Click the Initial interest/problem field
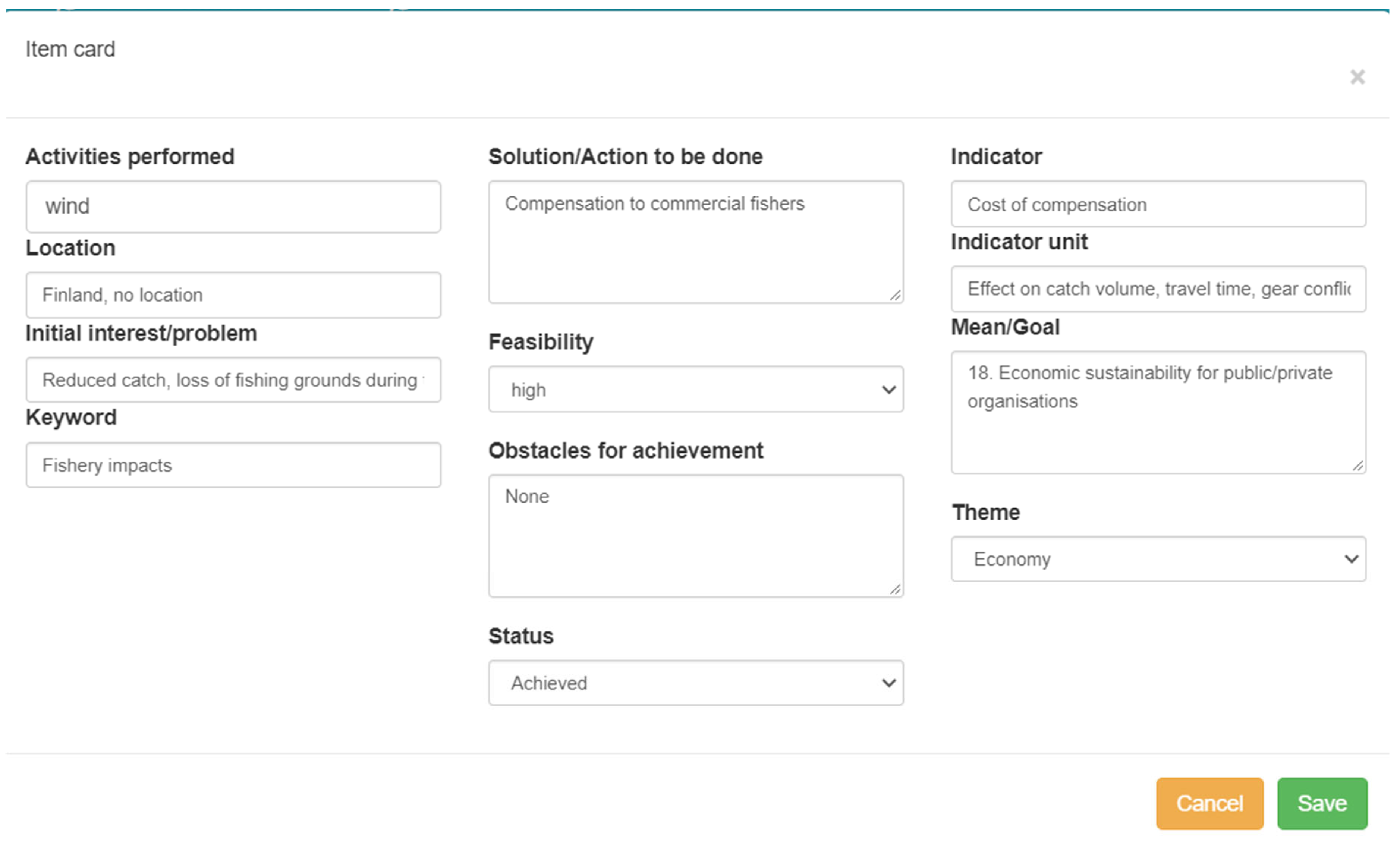 point(233,380)
